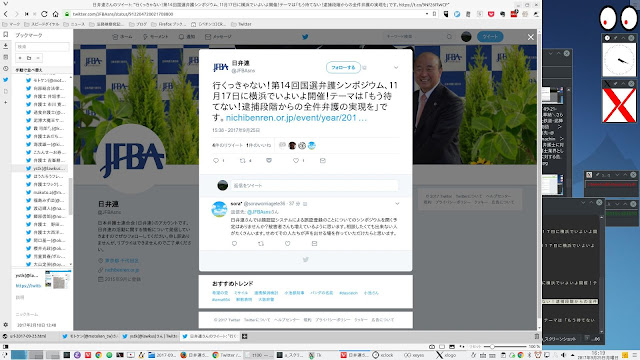The height and width of the screenshot is (360, 640).
Task: Open Twitter モーメント navigation item
Action: coord(155,37)
